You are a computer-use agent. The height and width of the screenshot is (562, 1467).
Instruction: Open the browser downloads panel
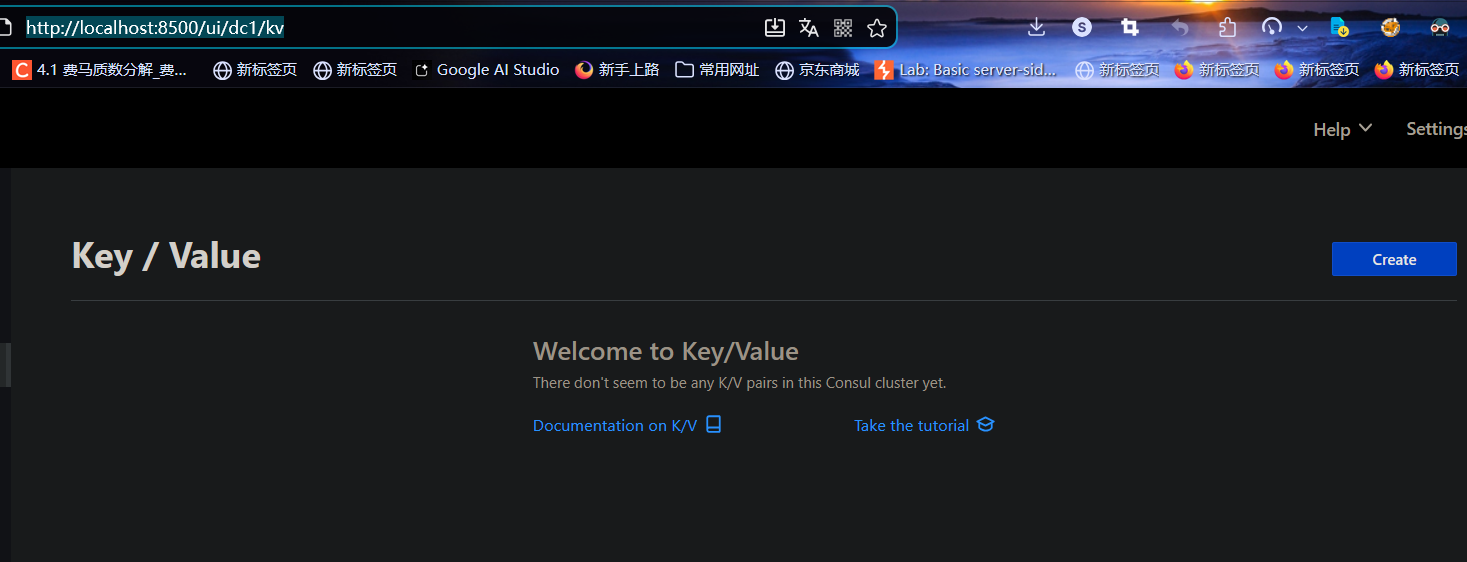pyautogui.click(x=1036, y=28)
